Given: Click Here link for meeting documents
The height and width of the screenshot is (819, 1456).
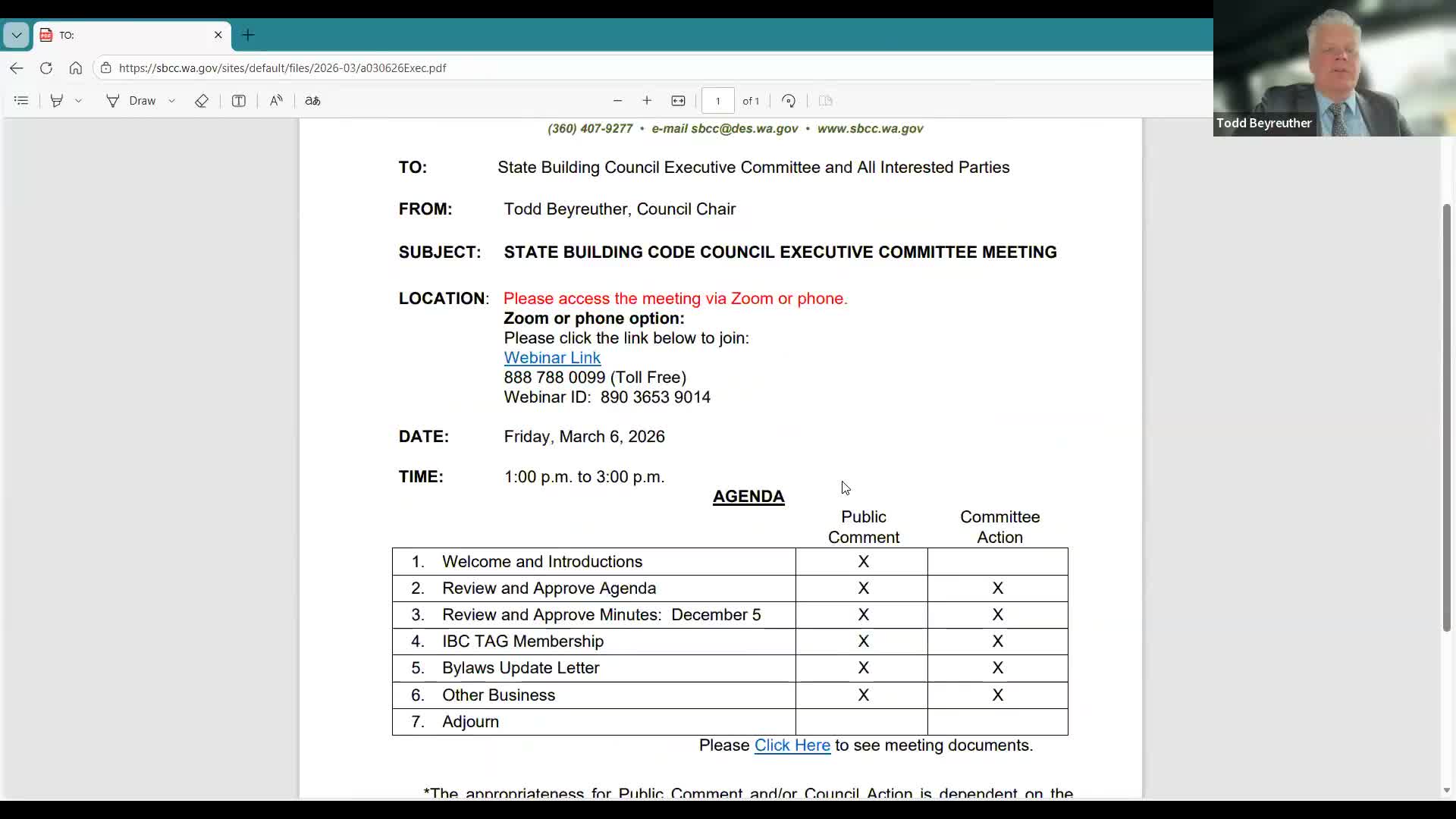Looking at the screenshot, I should pos(792,745).
